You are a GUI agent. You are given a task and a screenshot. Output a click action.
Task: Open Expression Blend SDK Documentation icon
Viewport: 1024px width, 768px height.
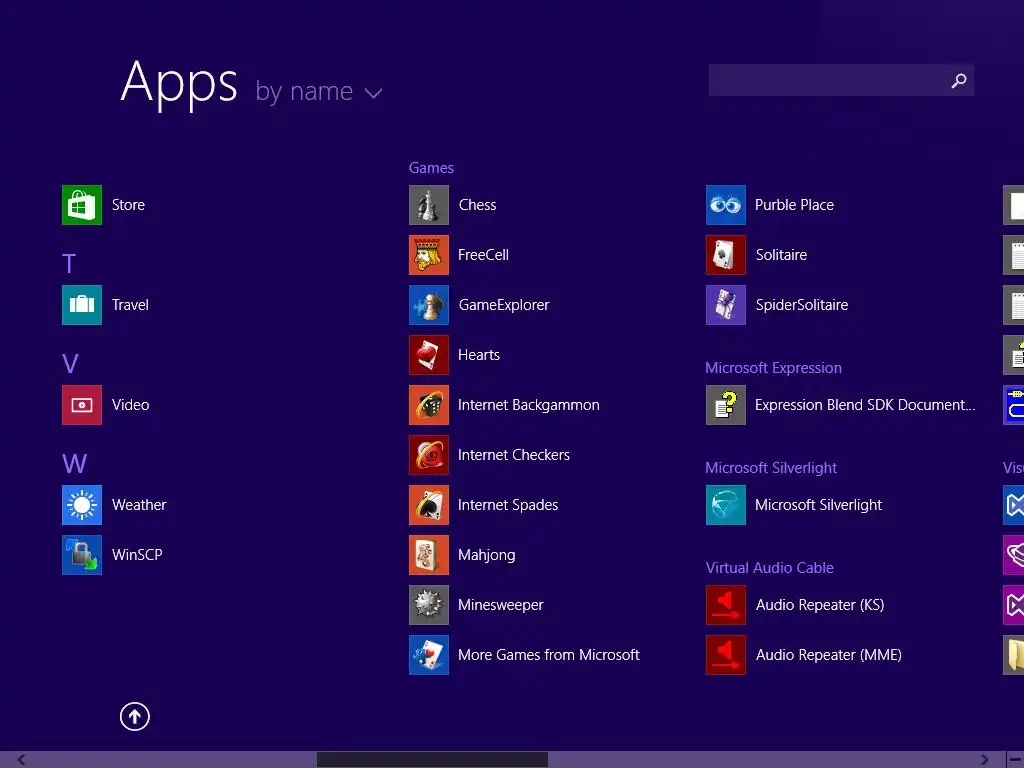click(726, 405)
